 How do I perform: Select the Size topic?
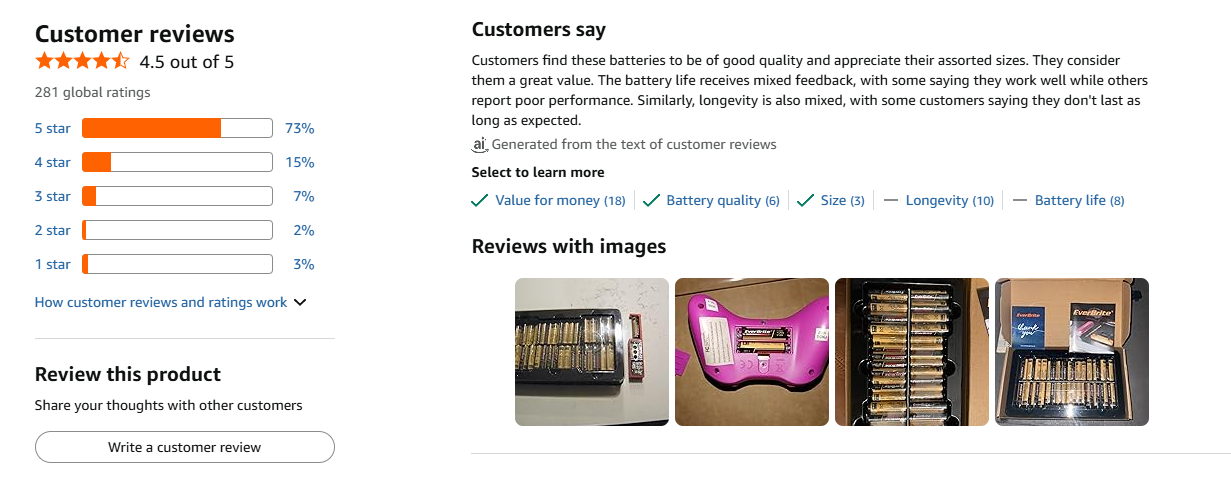click(x=841, y=200)
